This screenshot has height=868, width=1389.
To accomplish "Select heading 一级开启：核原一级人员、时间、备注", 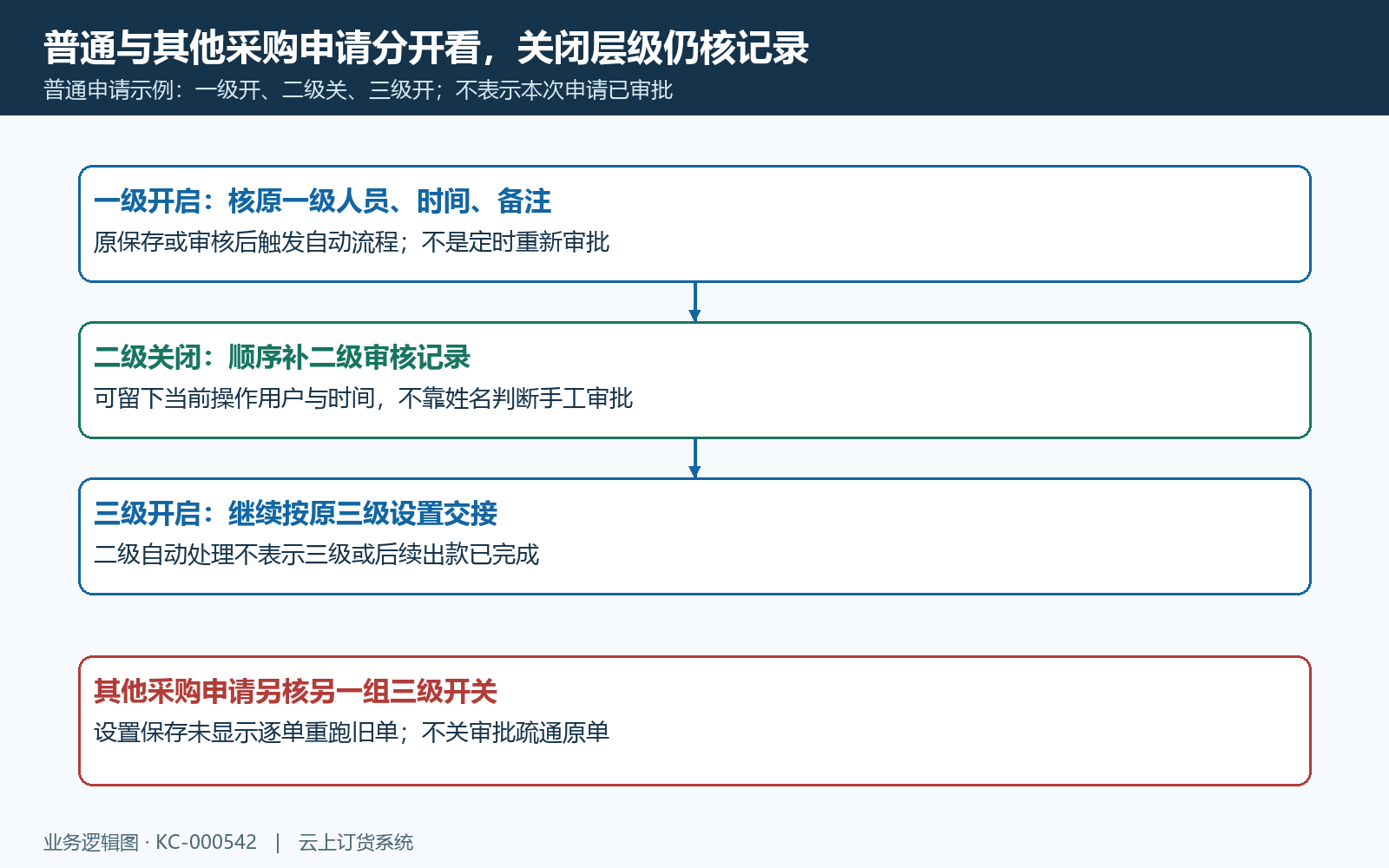I will click(x=322, y=201).
